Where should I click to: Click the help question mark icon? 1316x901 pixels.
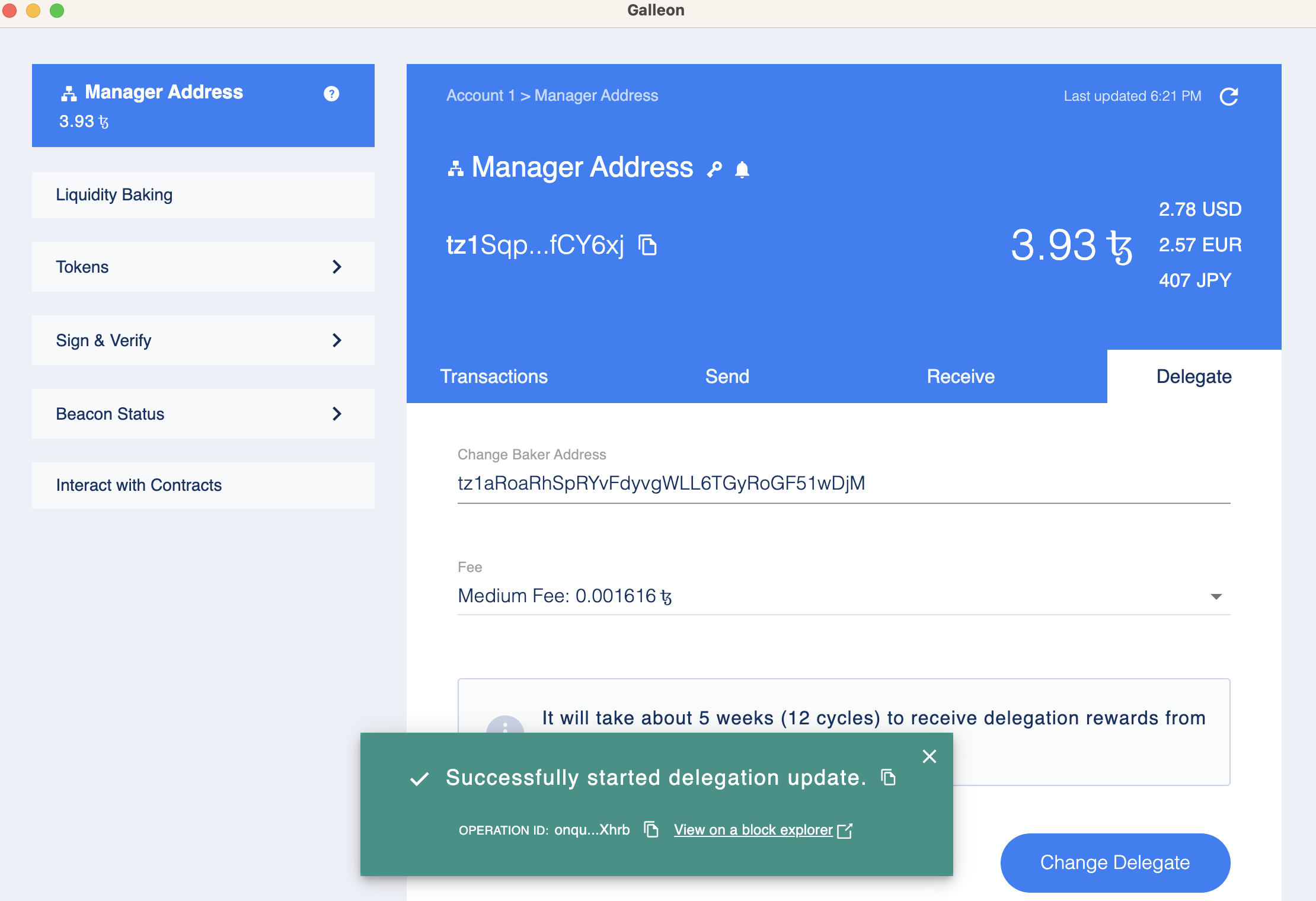pos(331,94)
